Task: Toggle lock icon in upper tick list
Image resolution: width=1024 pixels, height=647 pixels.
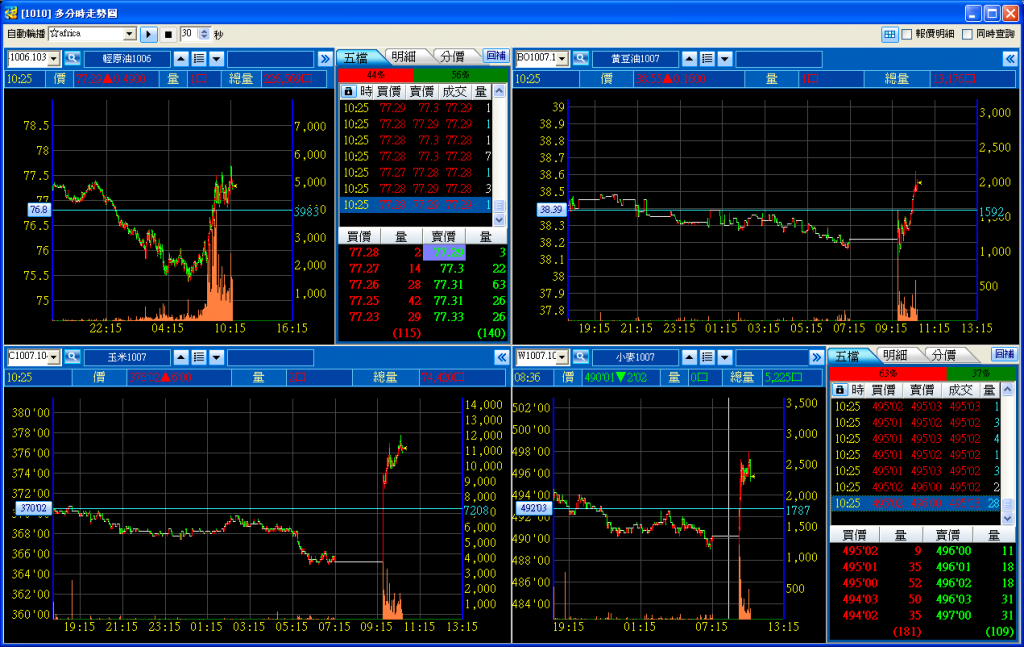Action: coord(348,91)
